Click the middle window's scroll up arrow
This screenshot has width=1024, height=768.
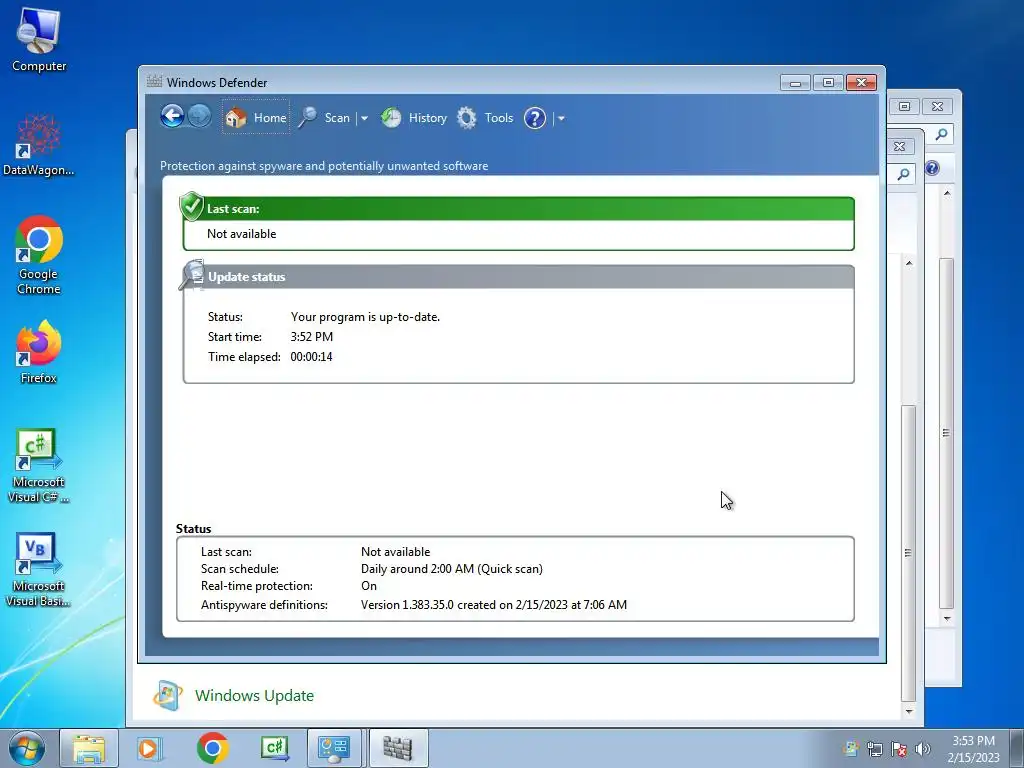pyautogui.click(x=908, y=263)
